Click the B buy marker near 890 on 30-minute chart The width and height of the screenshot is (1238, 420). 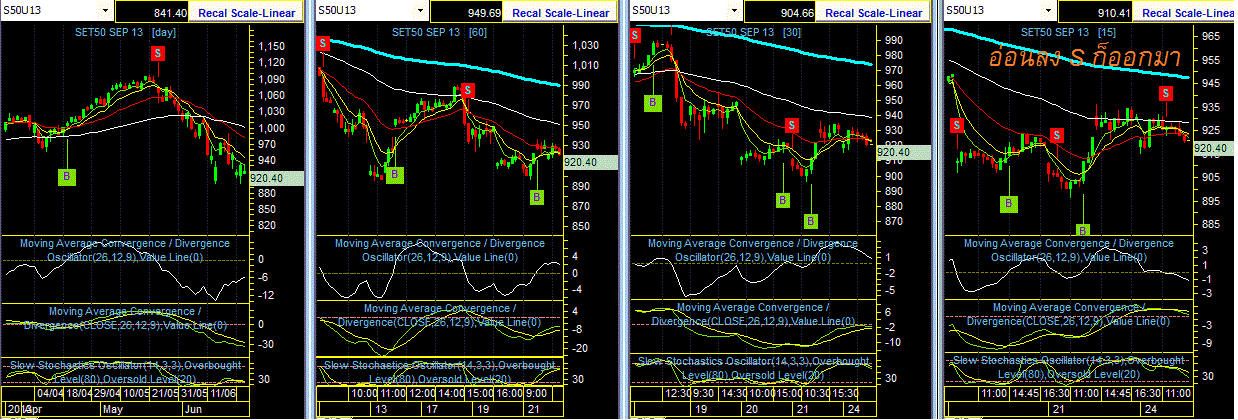tap(783, 198)
